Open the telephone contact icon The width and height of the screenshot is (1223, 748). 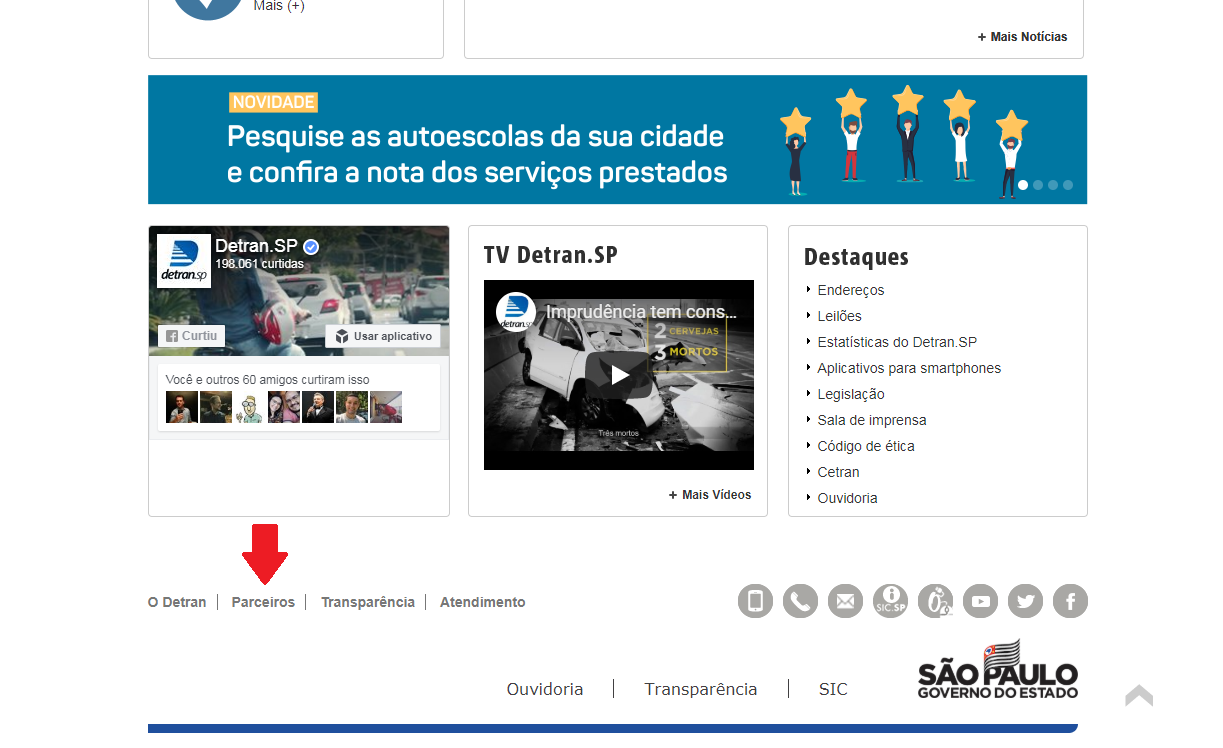coord(800,601)
